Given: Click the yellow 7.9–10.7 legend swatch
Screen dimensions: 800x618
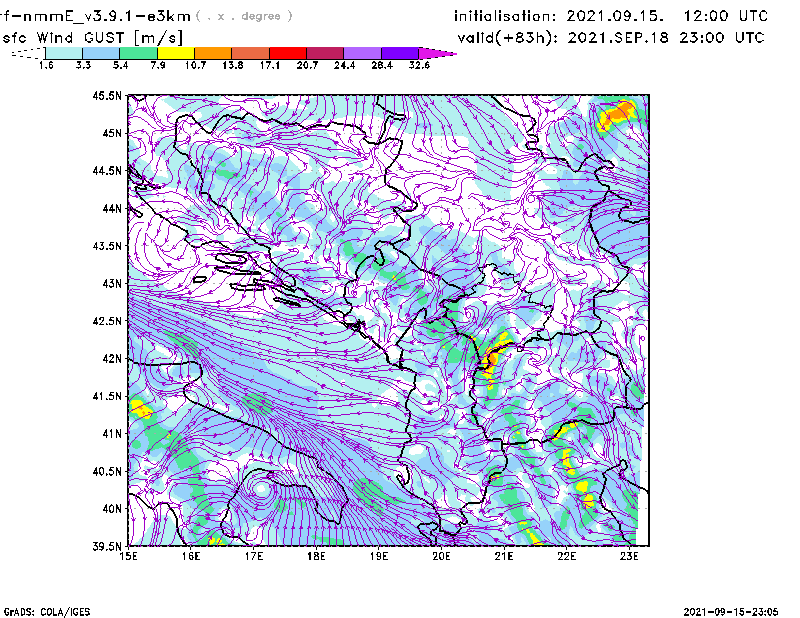Looking at the screenshot, I should pyautogui.click(x=176, y=53).
